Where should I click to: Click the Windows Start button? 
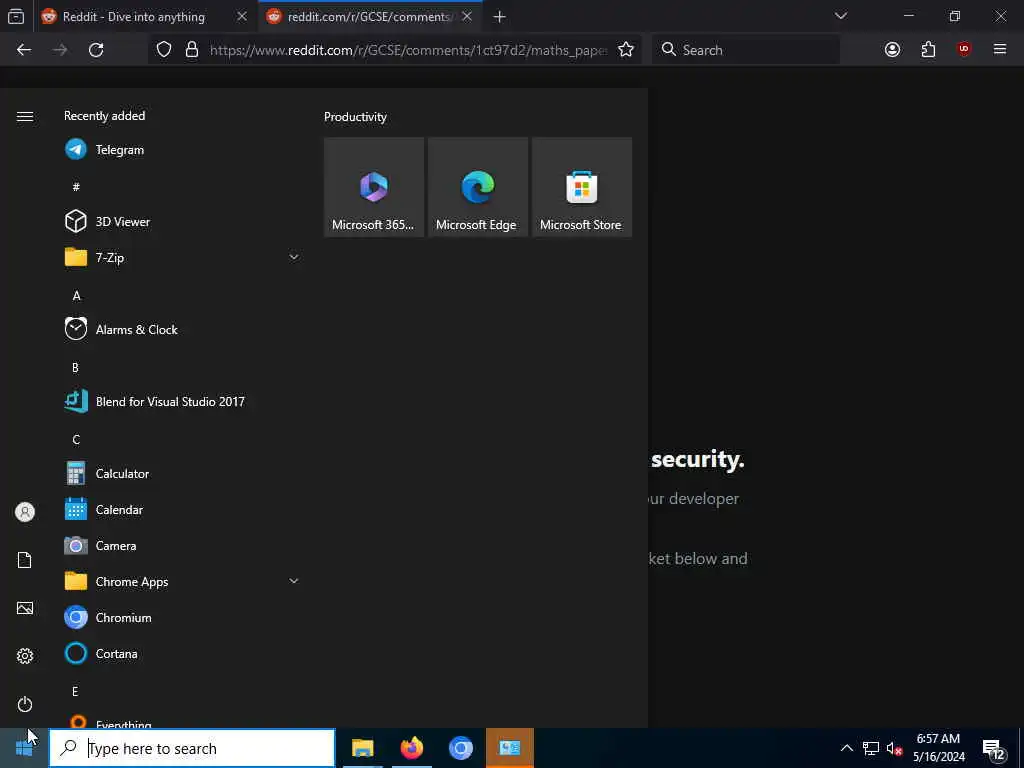point(24,748)
